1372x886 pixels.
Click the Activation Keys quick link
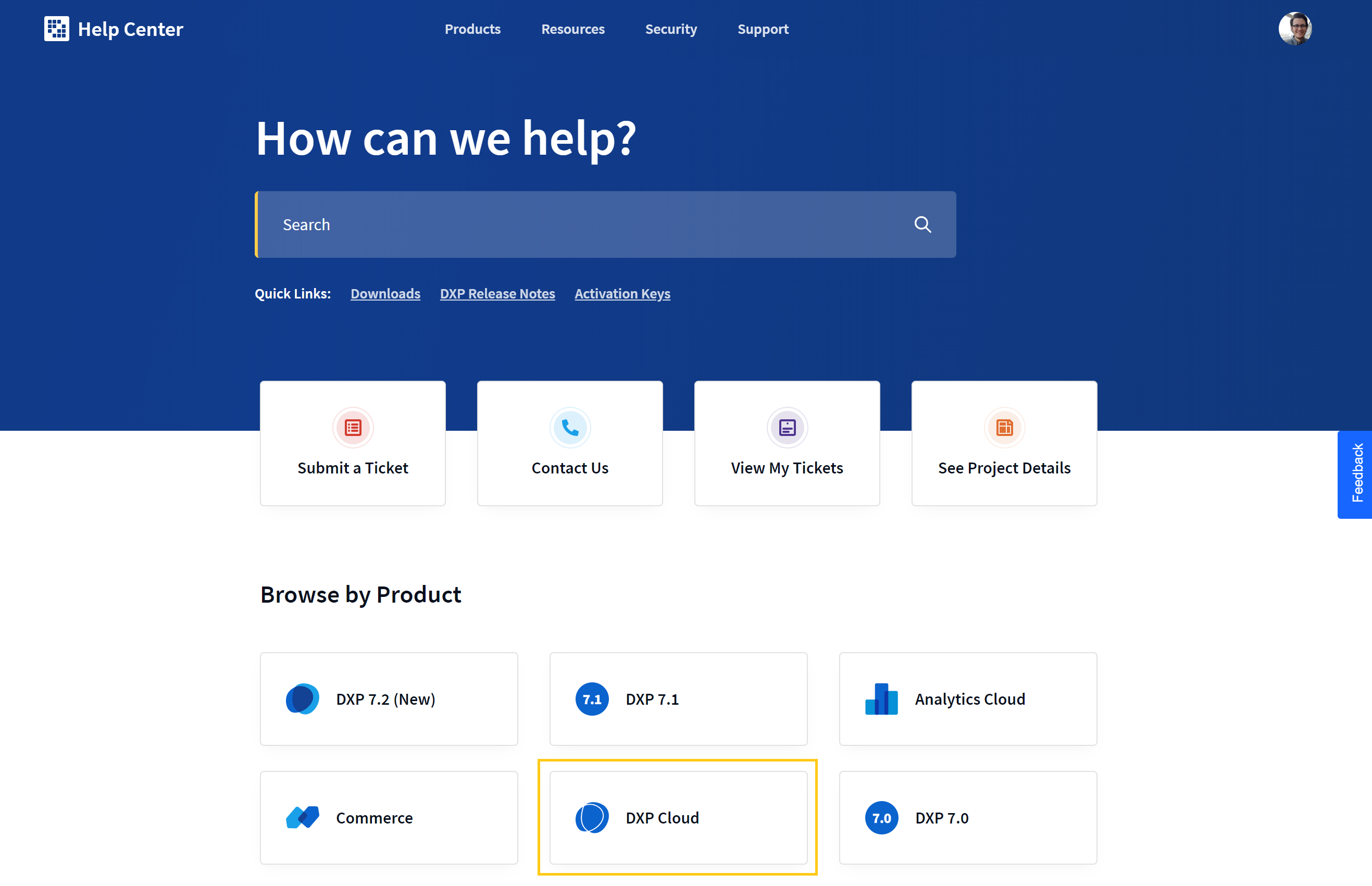623,293
